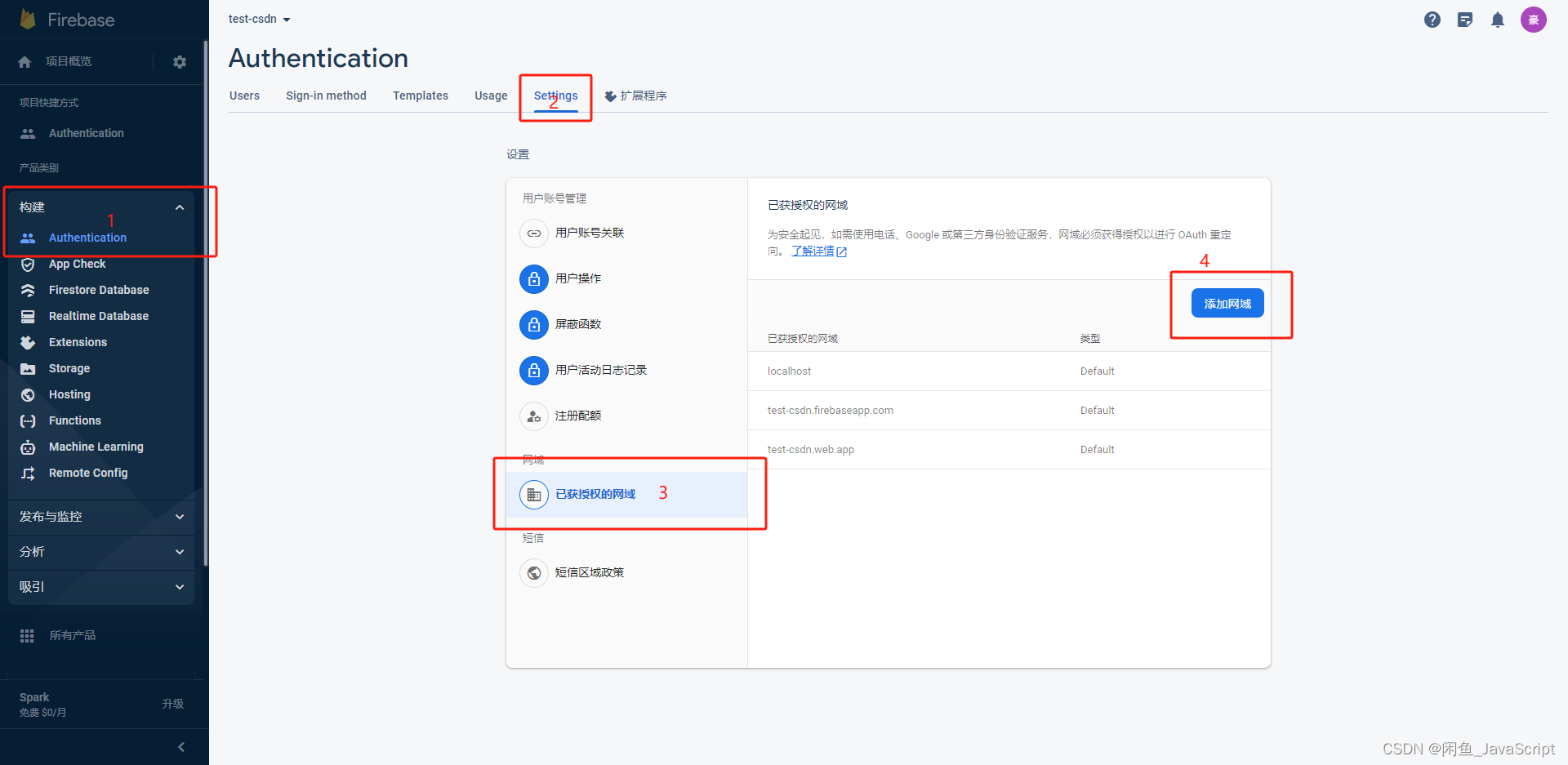Click the App Check shield icon
The width and height of the screenshot is (1568, 765).
[28, 265]
